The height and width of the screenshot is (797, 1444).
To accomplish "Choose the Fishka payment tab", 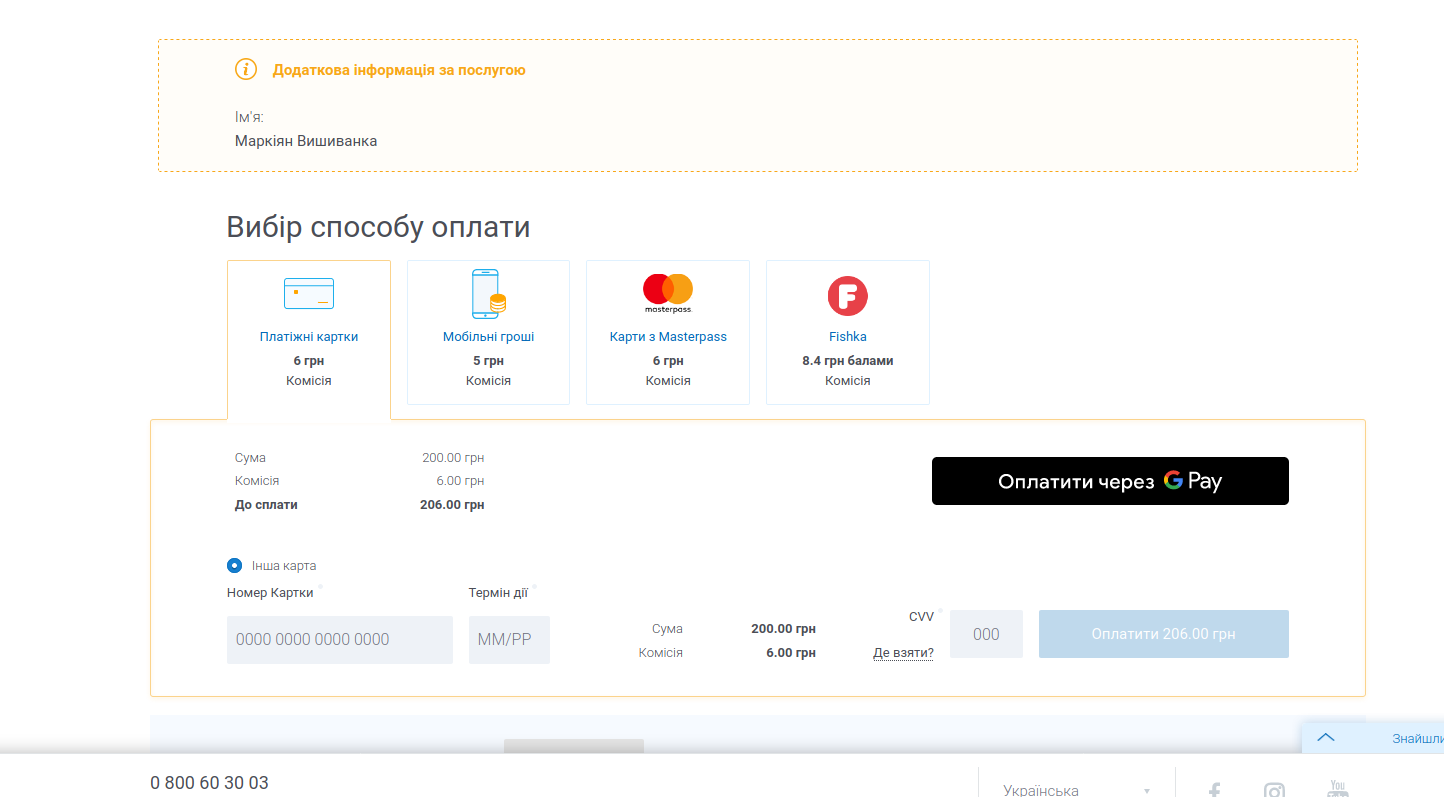I will 847,337.
